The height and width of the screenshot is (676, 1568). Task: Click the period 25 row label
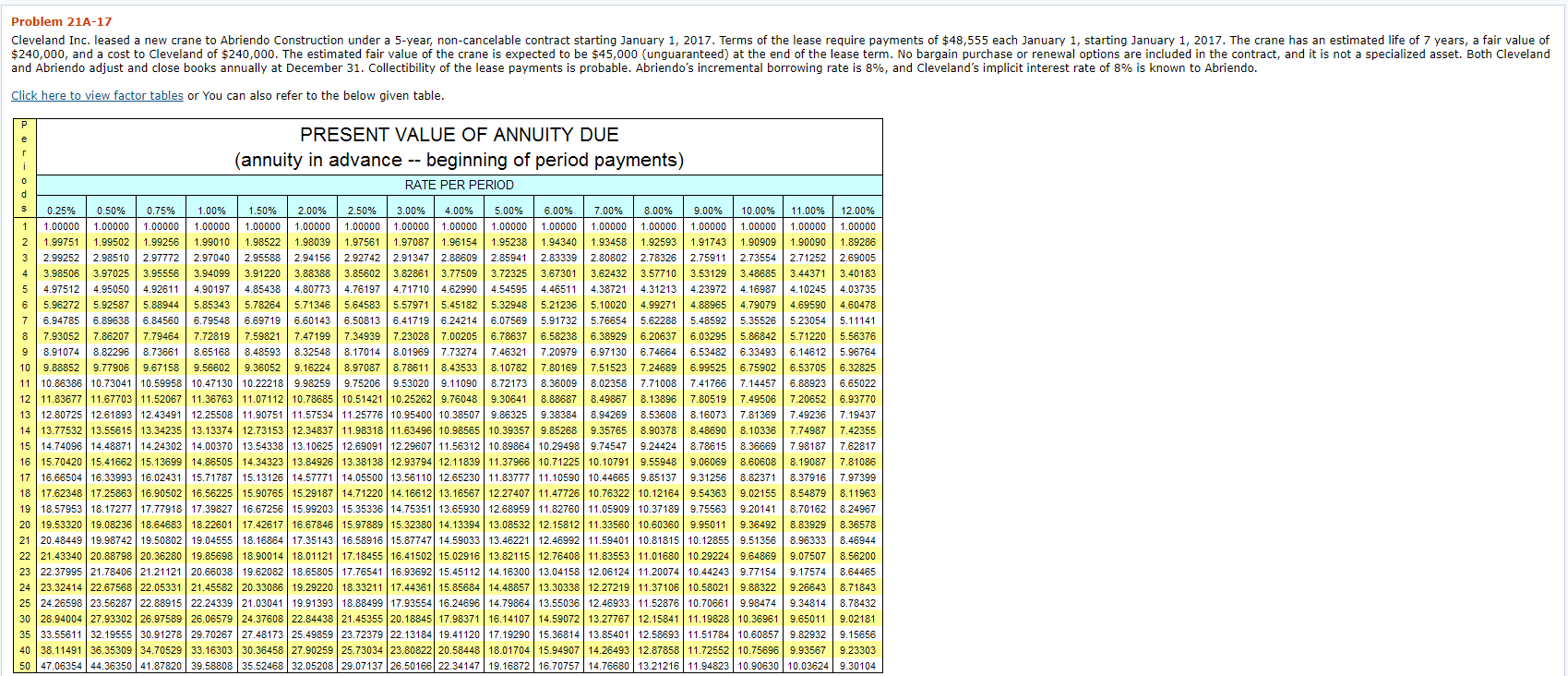(25, 603)
